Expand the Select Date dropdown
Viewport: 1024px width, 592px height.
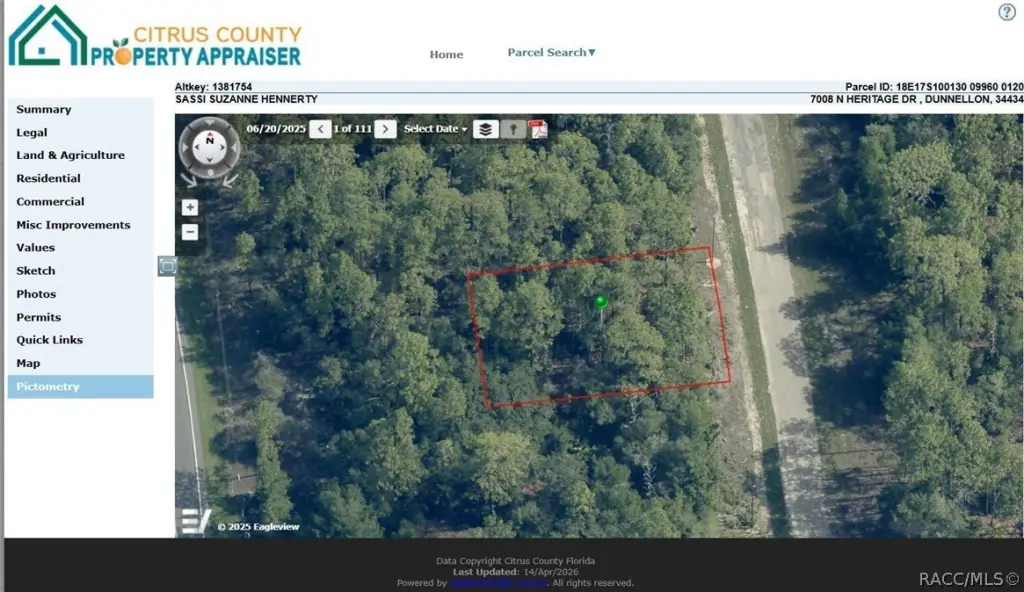(435, 129)
